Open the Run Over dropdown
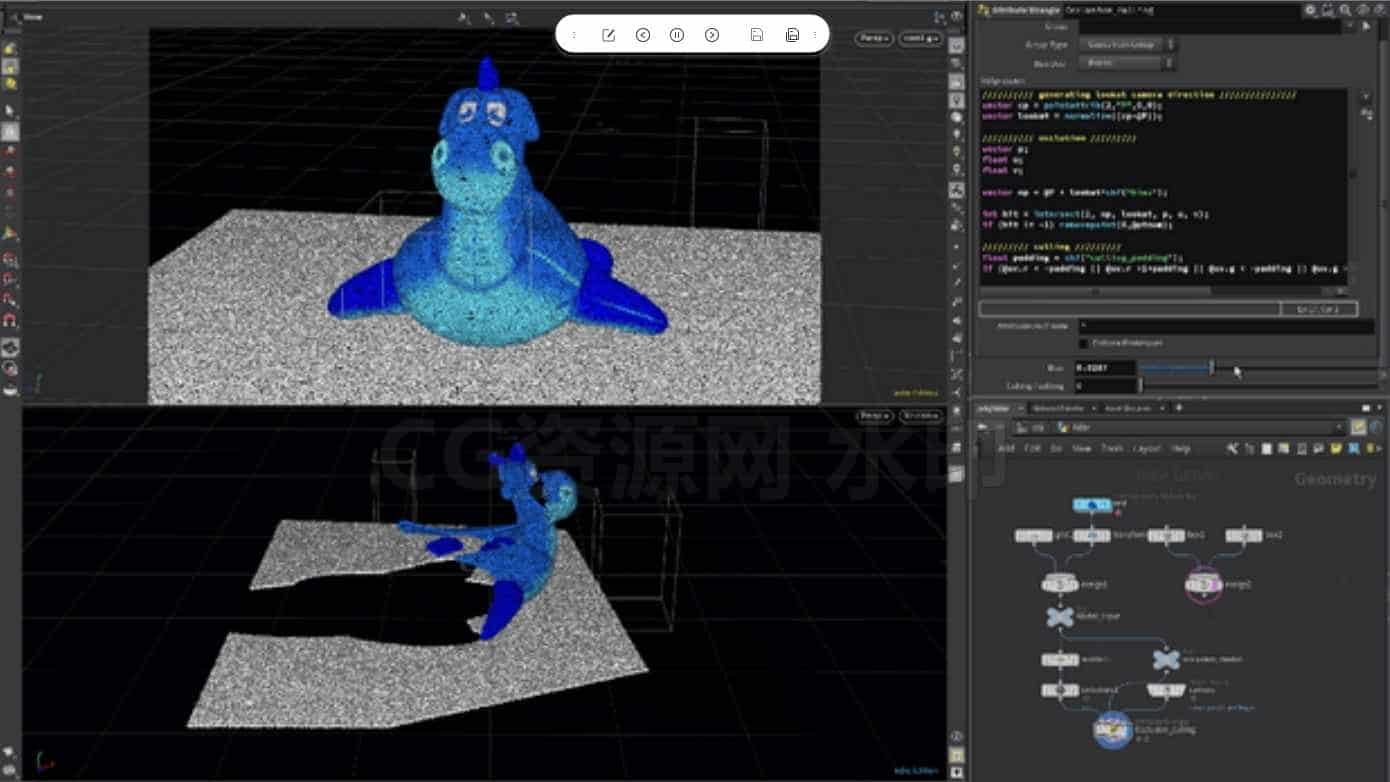 click(1127, 63)
